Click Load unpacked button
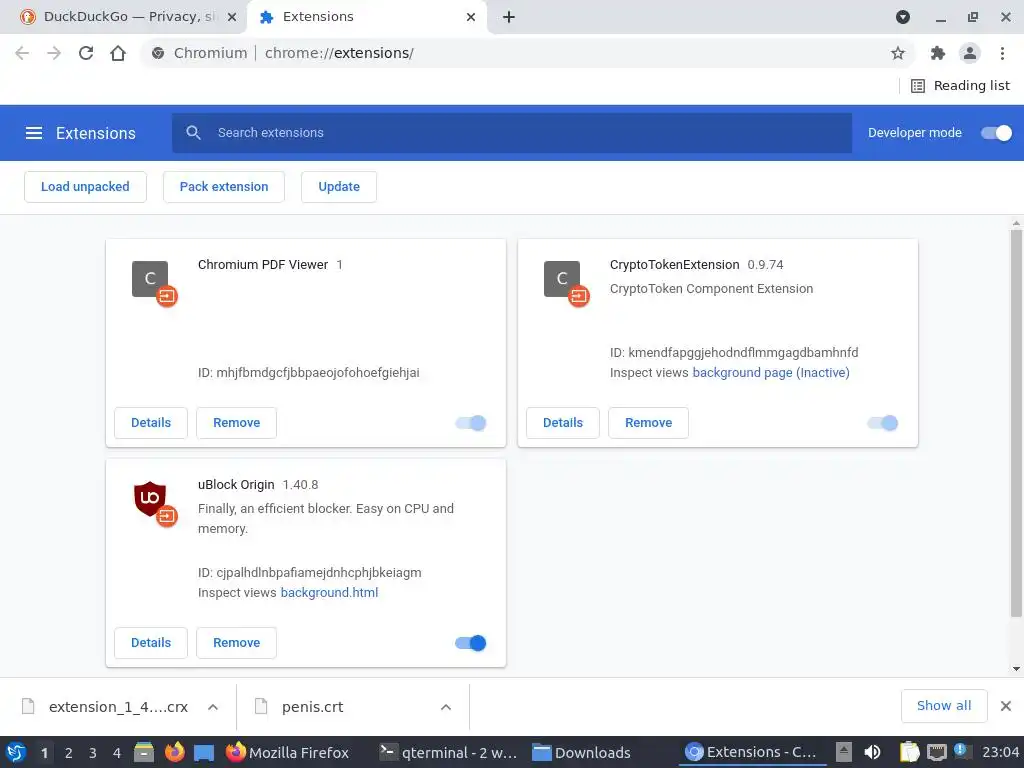This screenshot has width=1024, height=768. pyautogui.click(x=86, y=187)
